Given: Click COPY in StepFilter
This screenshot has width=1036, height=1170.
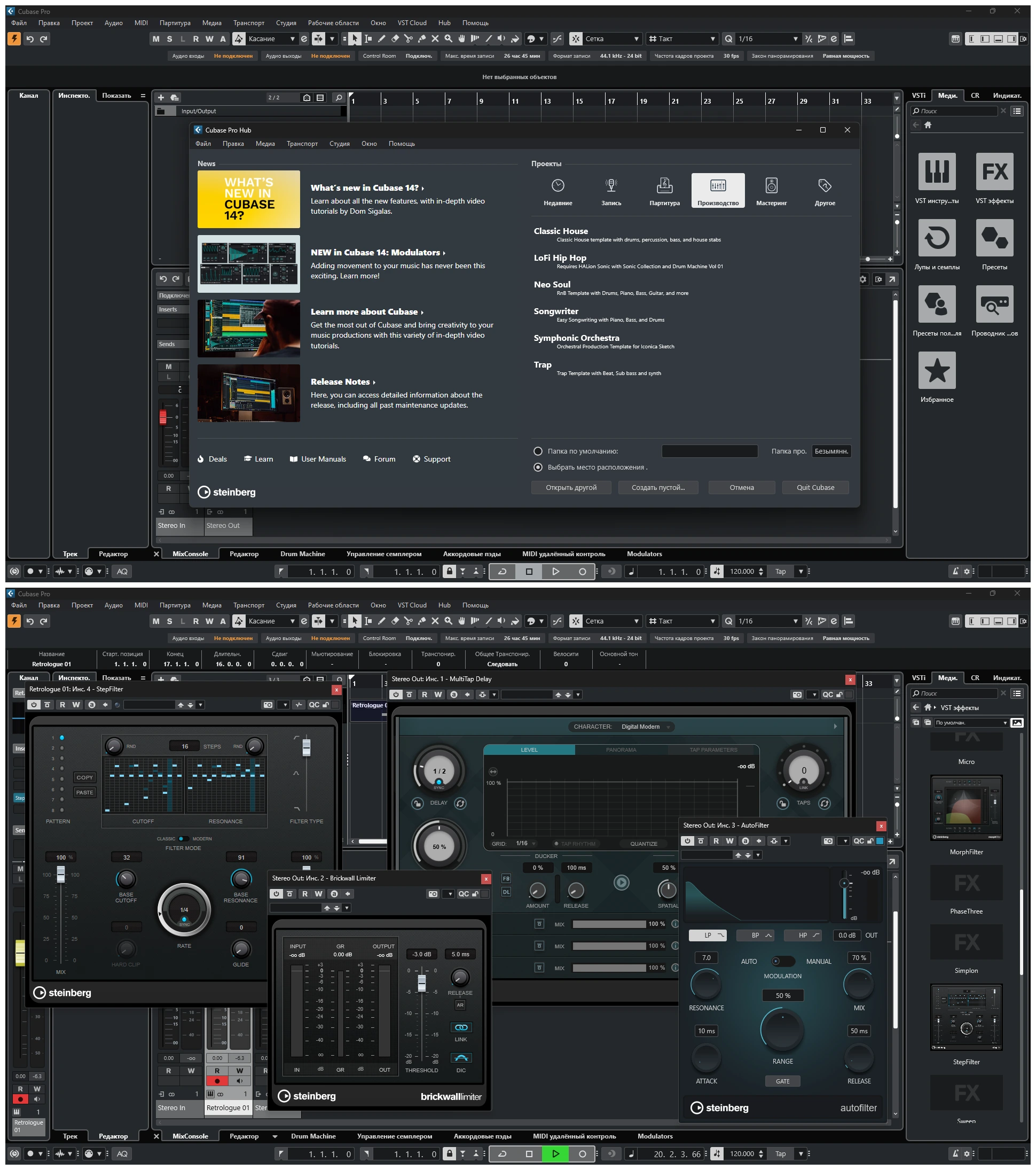Looking at the screenshot, I should coord(85,778).
